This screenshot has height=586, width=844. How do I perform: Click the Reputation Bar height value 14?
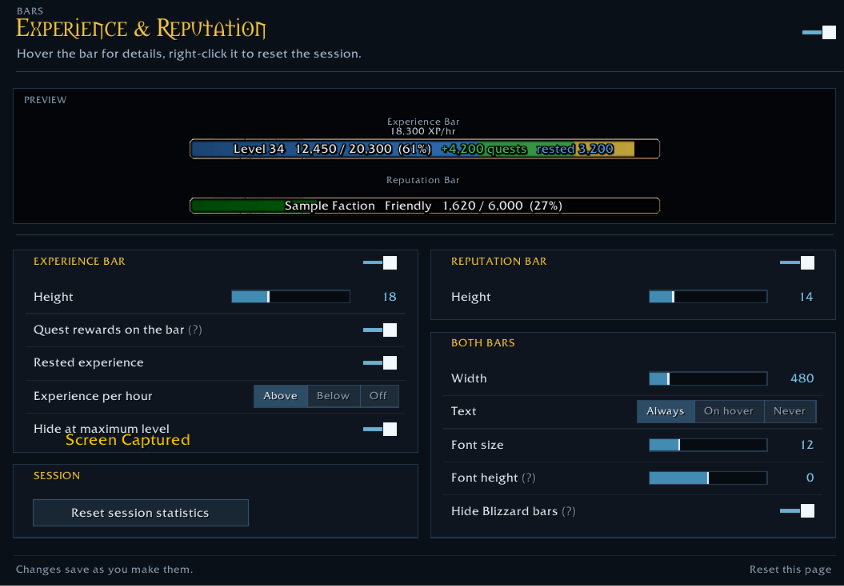click(806, 297)
